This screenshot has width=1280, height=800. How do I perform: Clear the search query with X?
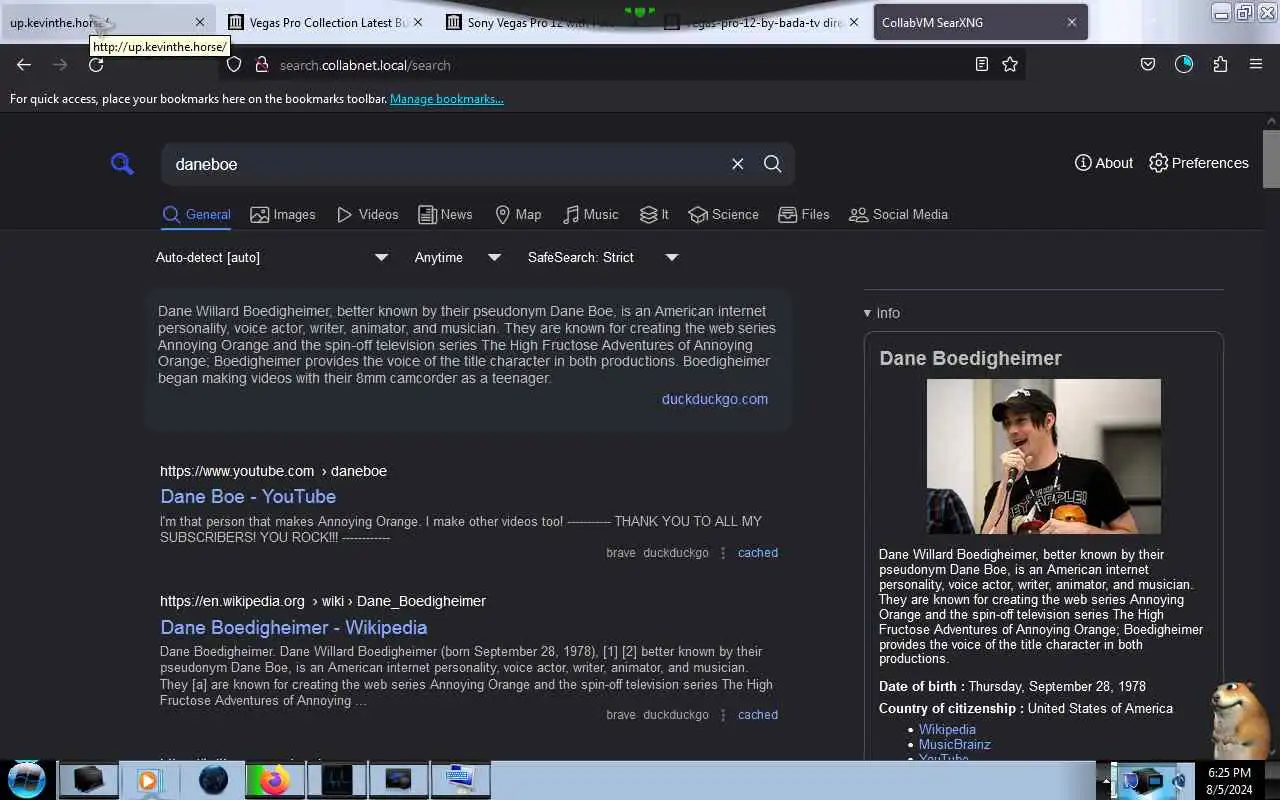click(x=737, y=164)
